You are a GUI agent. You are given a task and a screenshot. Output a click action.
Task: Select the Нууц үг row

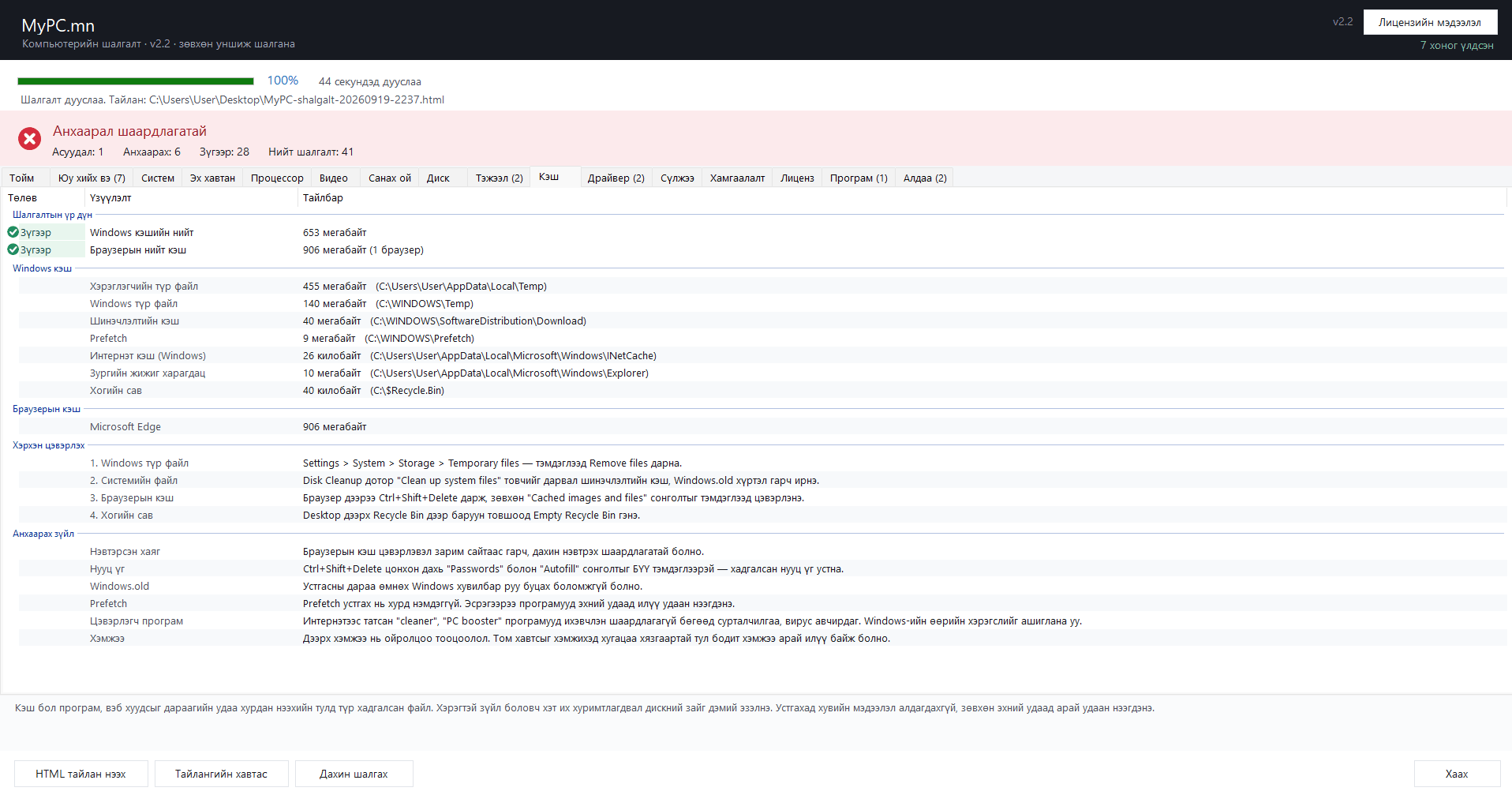(x=762, y=568)
